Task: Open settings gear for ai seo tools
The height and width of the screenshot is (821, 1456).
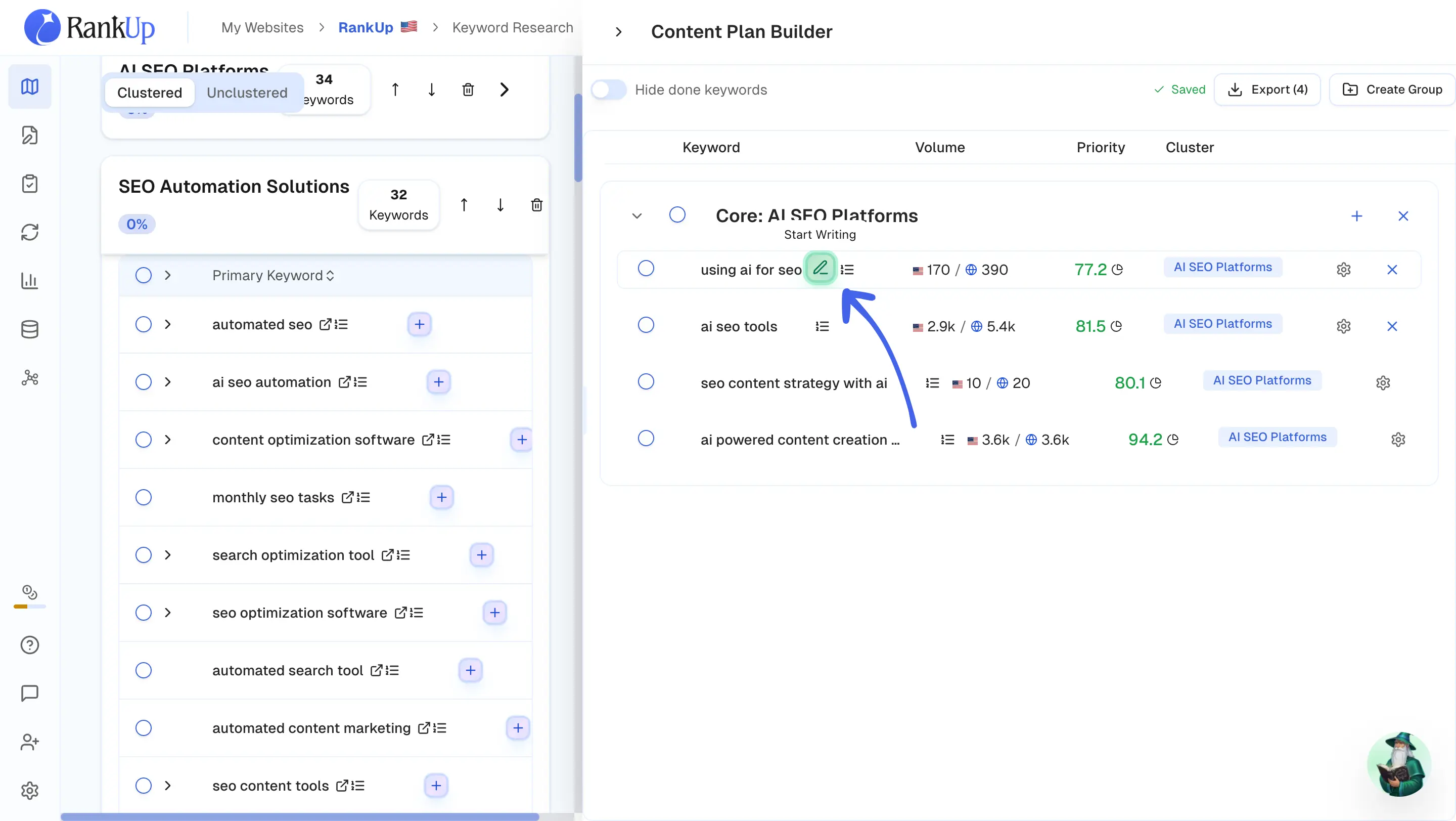Action: coord(1344,326)
